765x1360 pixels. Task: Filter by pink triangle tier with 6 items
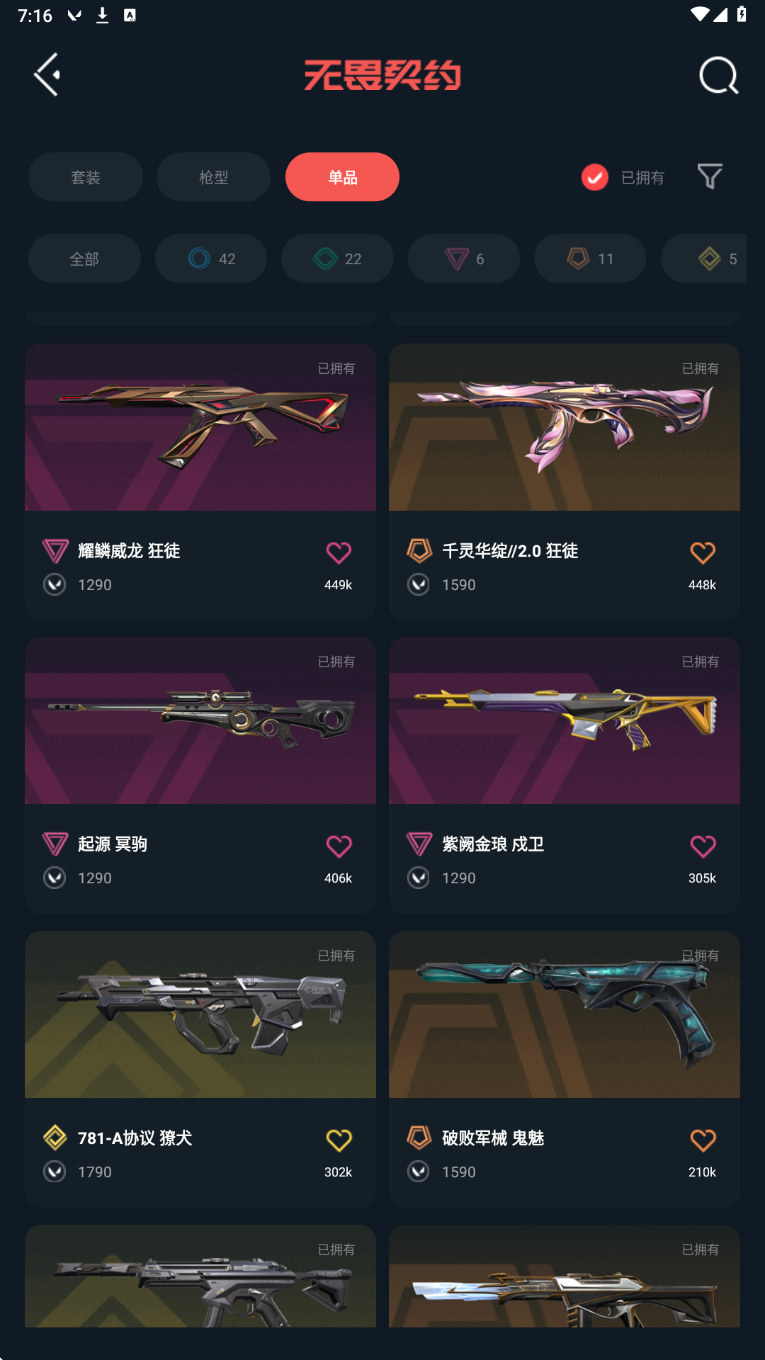[464, 259]
